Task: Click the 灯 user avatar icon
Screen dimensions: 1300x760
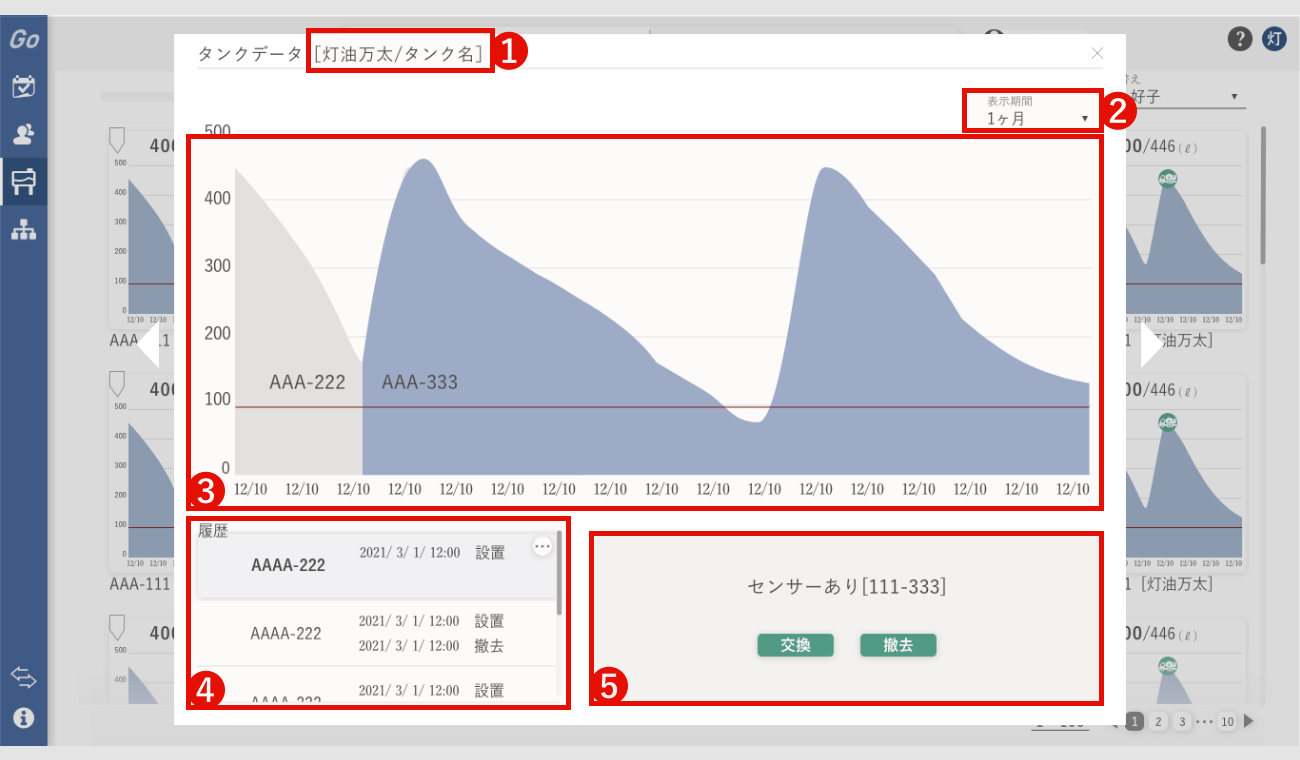Action: pyautogui.click(x=1274, y=39)
